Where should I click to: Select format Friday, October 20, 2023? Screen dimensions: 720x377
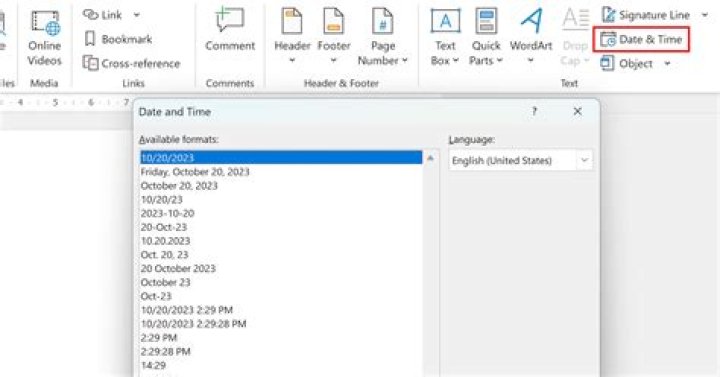(x=281, y=172)
